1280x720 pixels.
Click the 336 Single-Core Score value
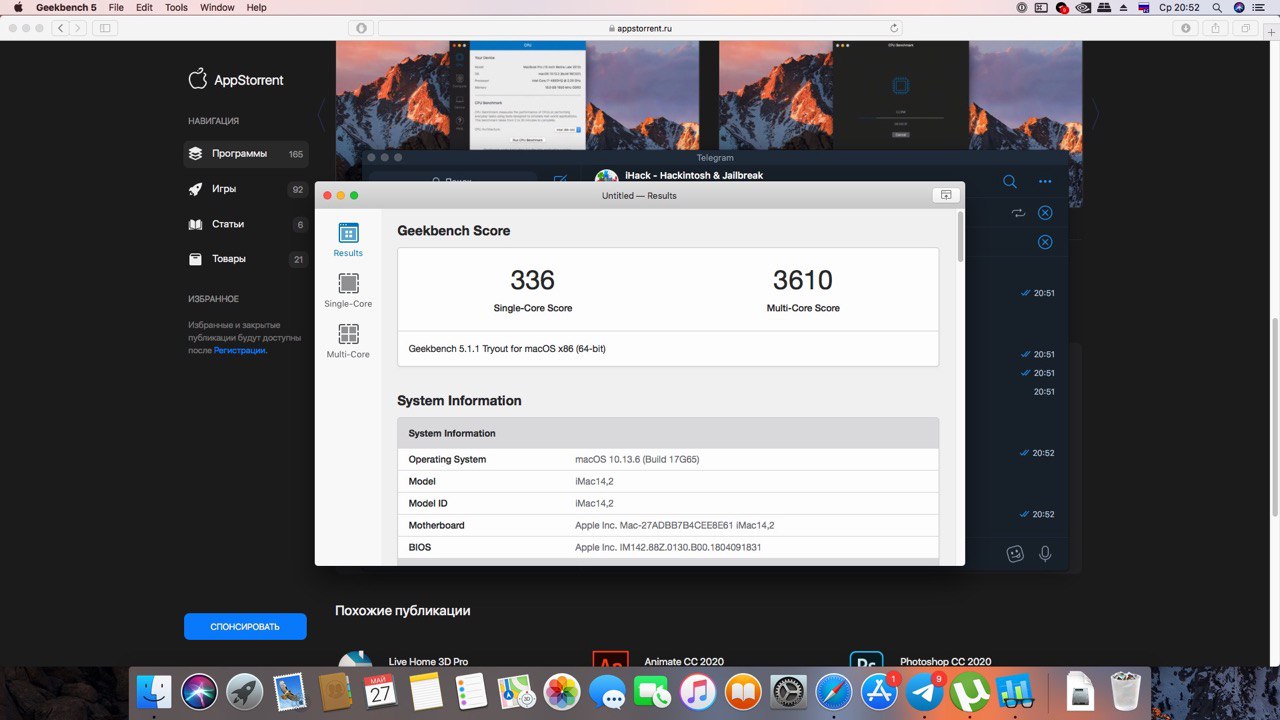click(x=532, y=280)
